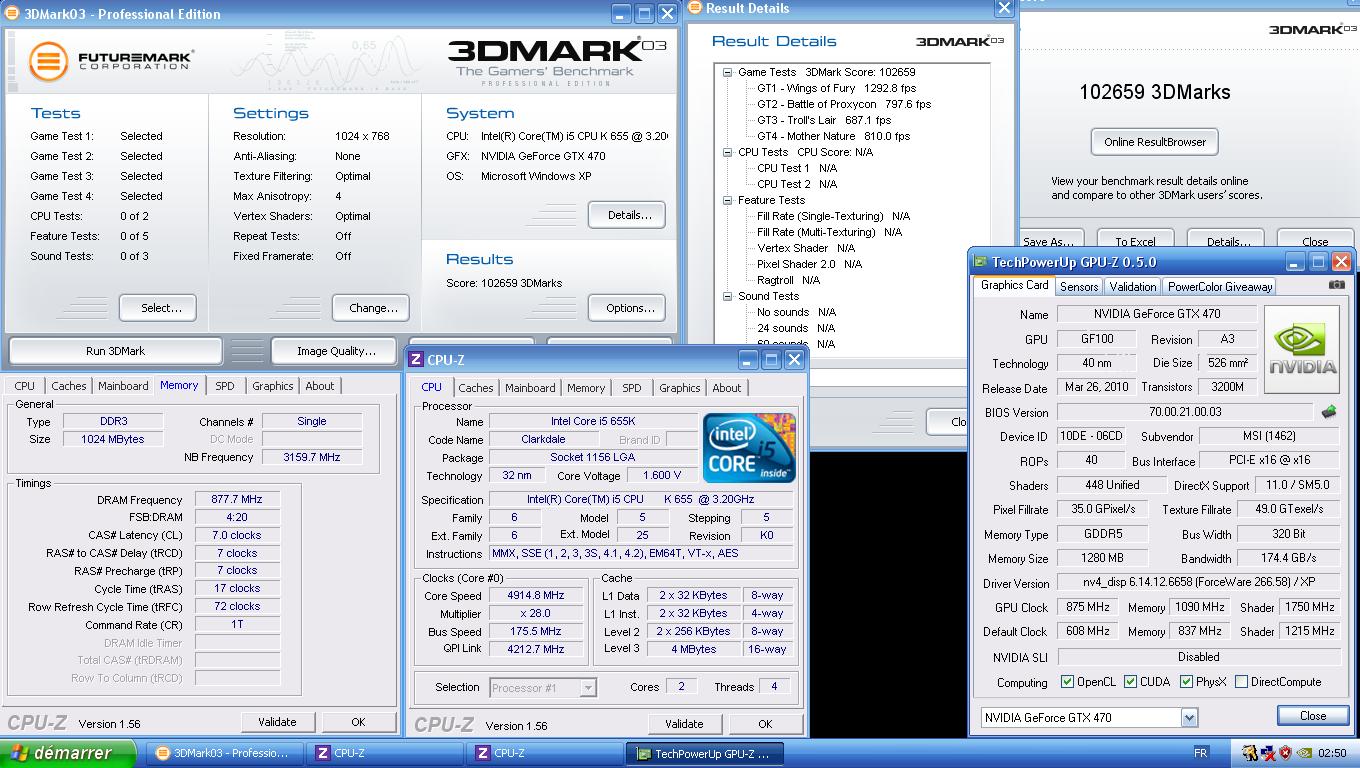1360x768 pixels.
Task: Open the GPU selector dropdown in GPU-Z
Action: pos(1189,717)
